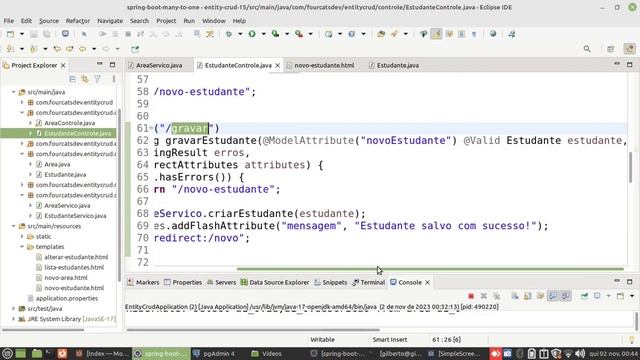Click Project Explorer filter funnel icon
This screenshot has width=640, height=360.
coord(98,79)
